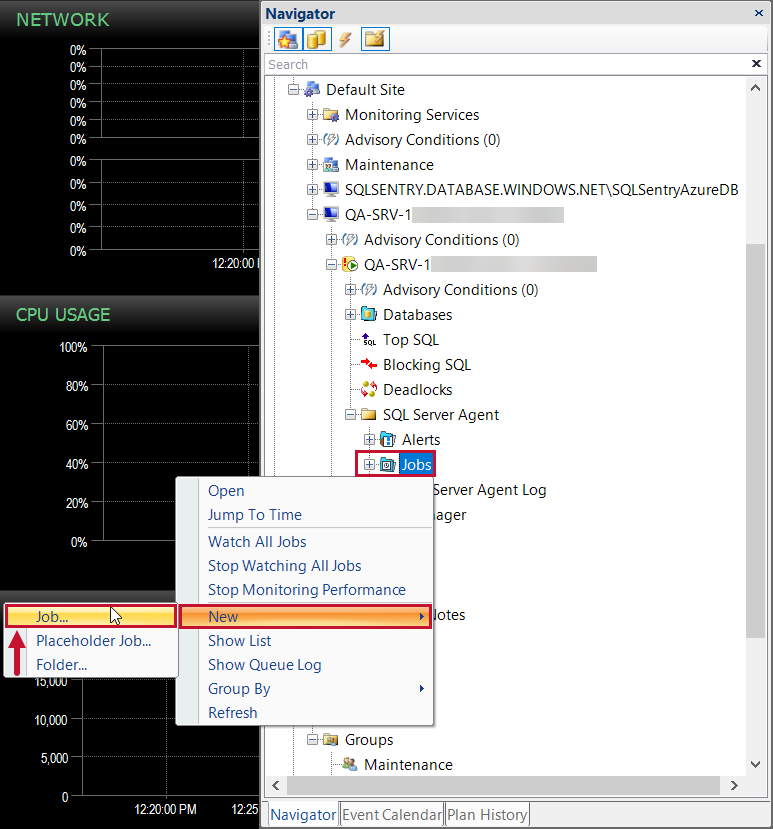Expand the SQLSENTRY.DATABASE.WINDOWS.NET server node

[x=312, y=189]
